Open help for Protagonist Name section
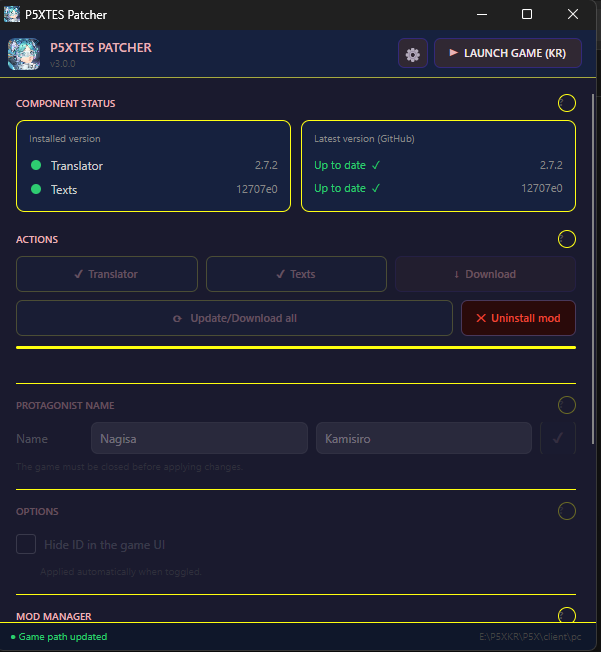601x652 pixels. [x=566, y=405]
